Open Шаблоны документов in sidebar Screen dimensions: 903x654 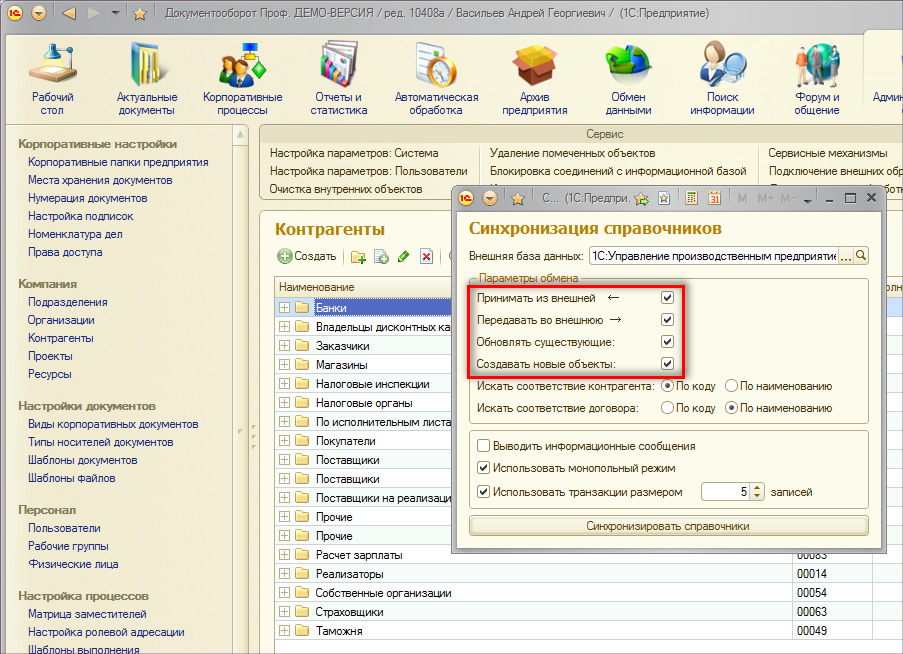[82, 460]
